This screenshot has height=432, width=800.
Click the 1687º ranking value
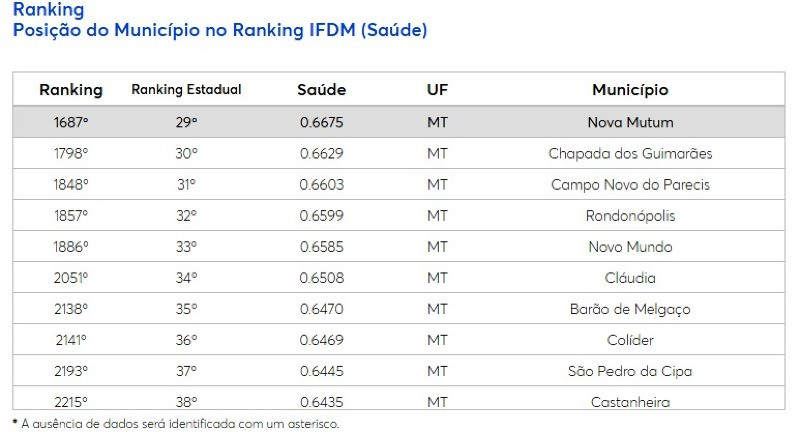click(x=71, y=122)
